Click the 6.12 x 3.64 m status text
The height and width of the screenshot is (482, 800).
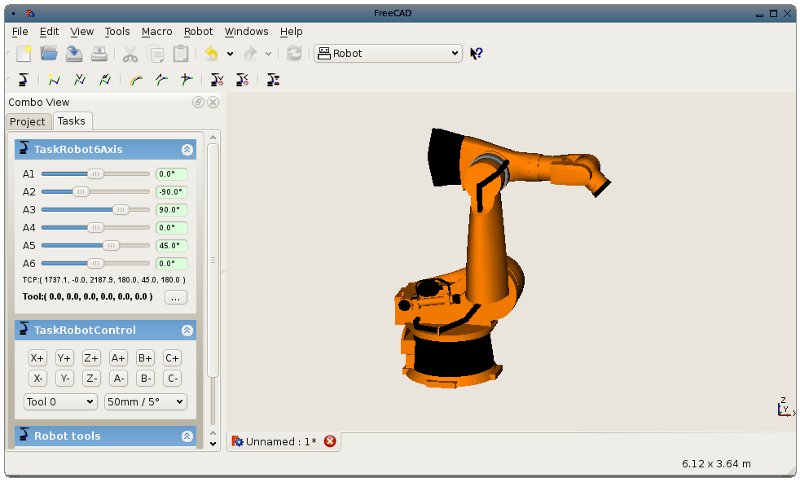[716, 464]
